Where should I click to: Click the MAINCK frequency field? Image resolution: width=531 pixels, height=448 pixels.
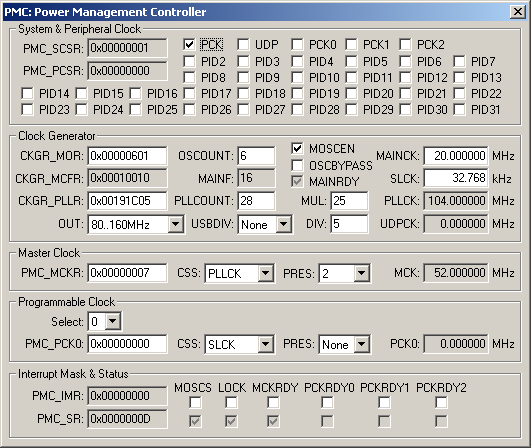point(456,156)
